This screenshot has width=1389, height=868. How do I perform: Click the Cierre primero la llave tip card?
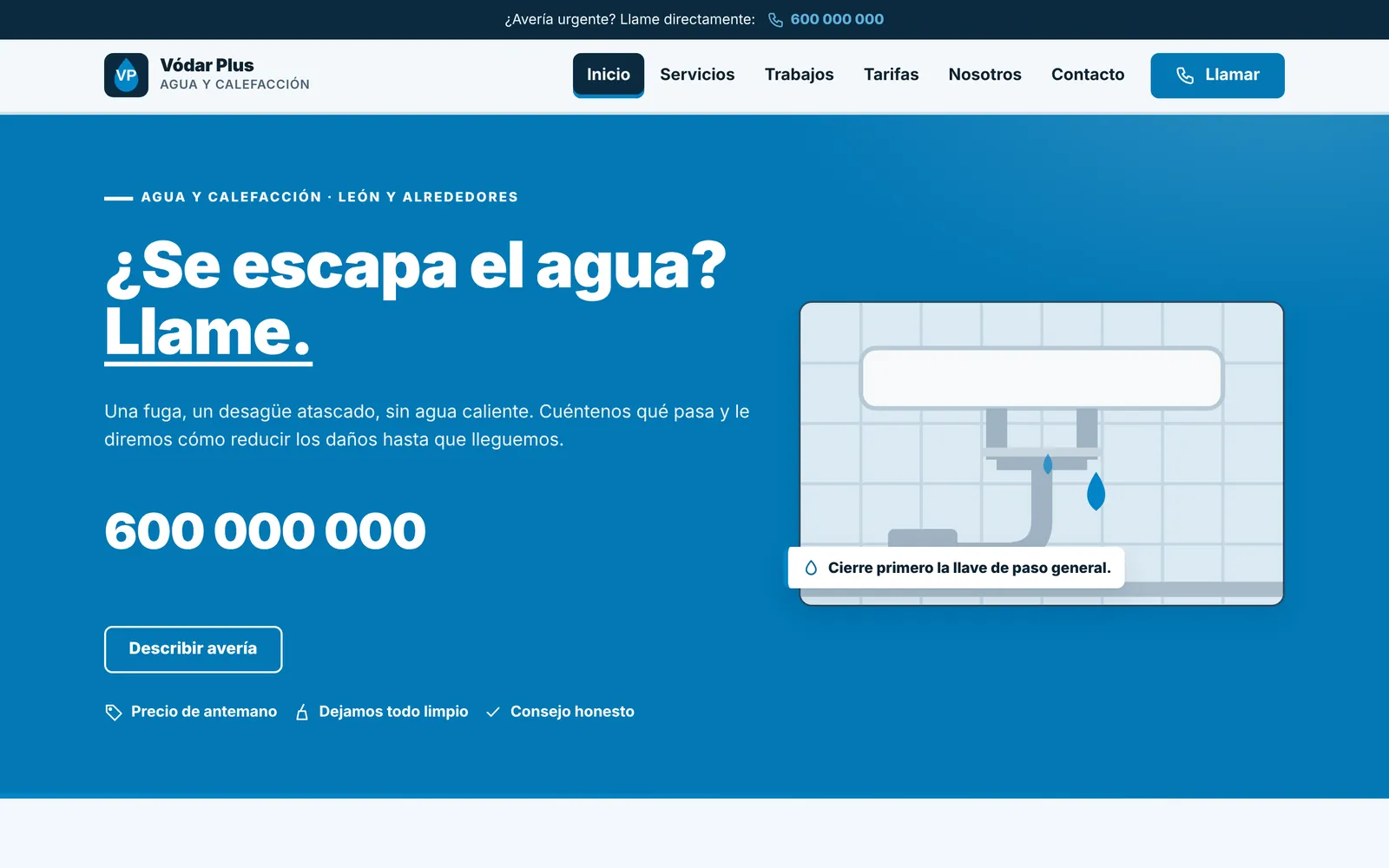956,568
